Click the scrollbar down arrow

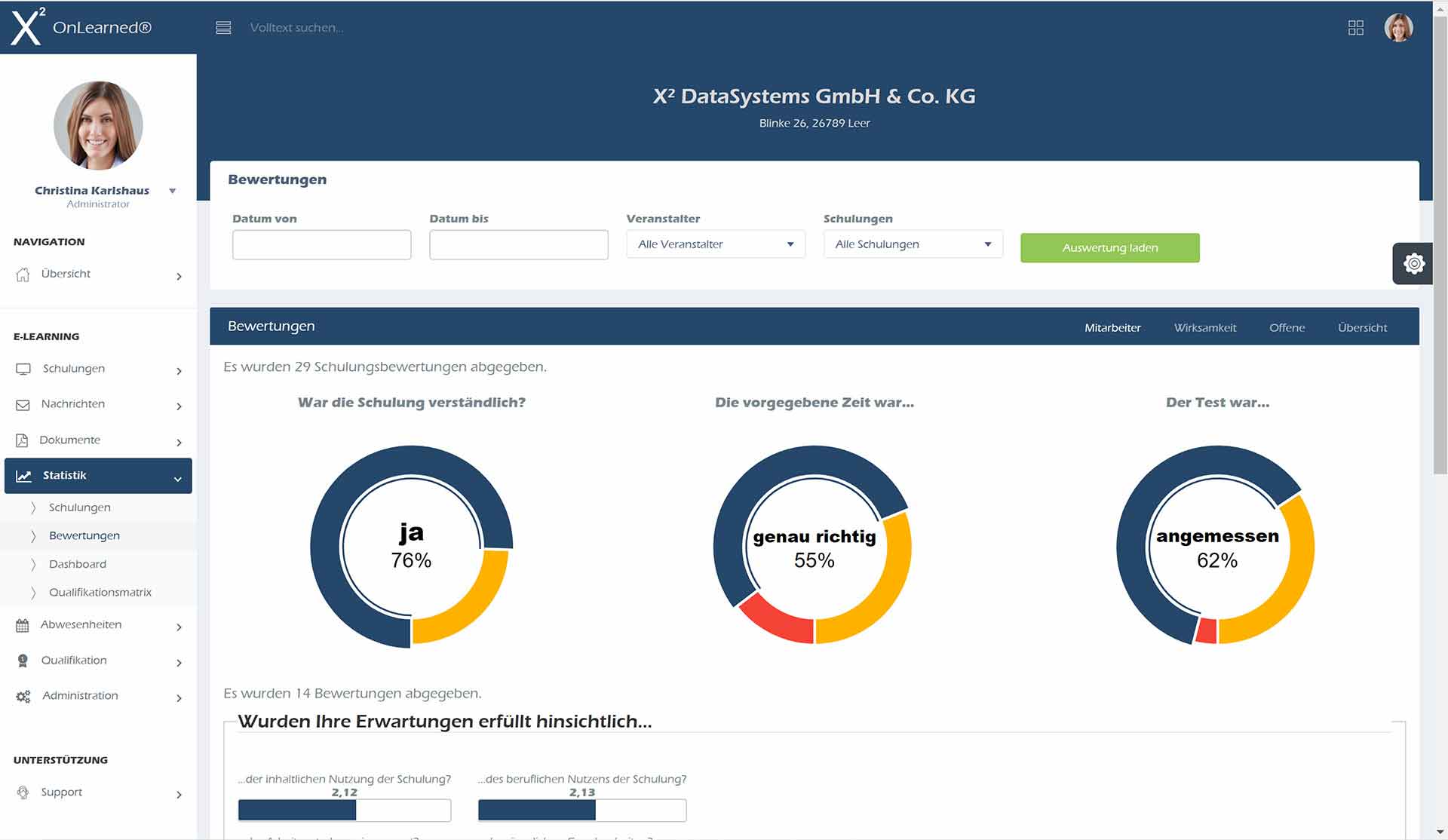[x=1440, y=832]
